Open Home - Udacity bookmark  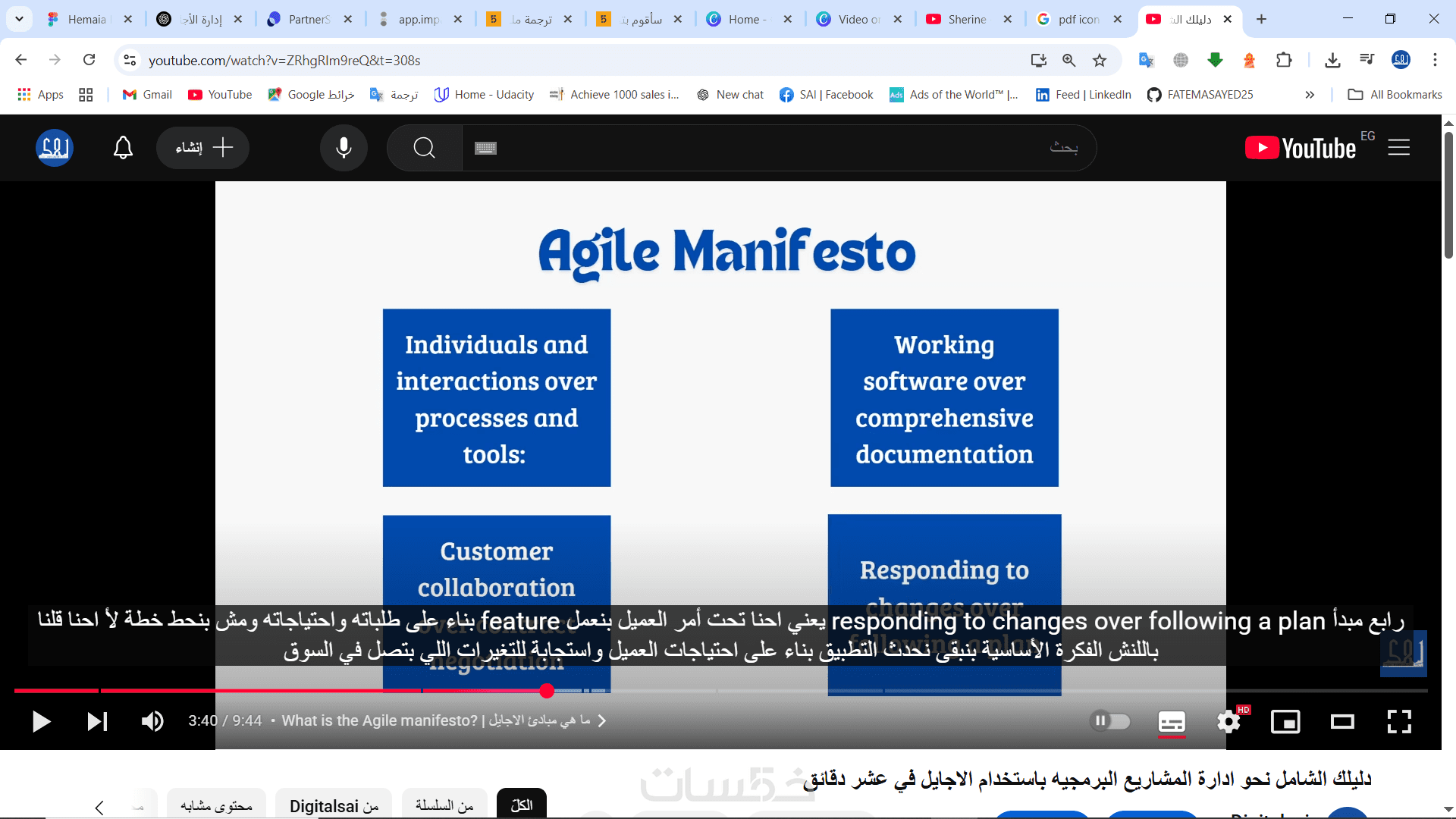pos(485,95)
